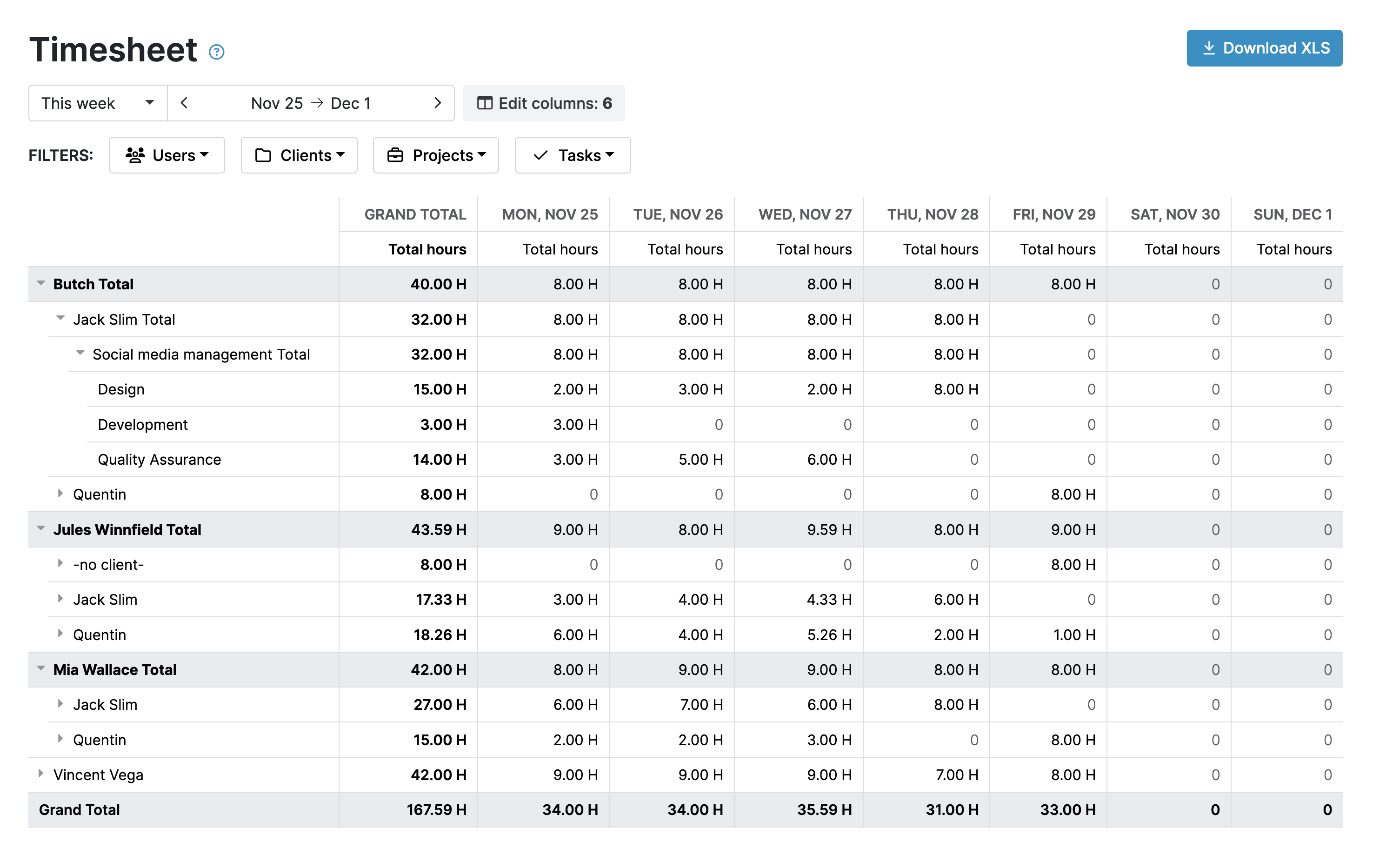Collapse Social media management Total
Screen dimensions: 1386x868
pyautogui.click(x=80, y=354)
